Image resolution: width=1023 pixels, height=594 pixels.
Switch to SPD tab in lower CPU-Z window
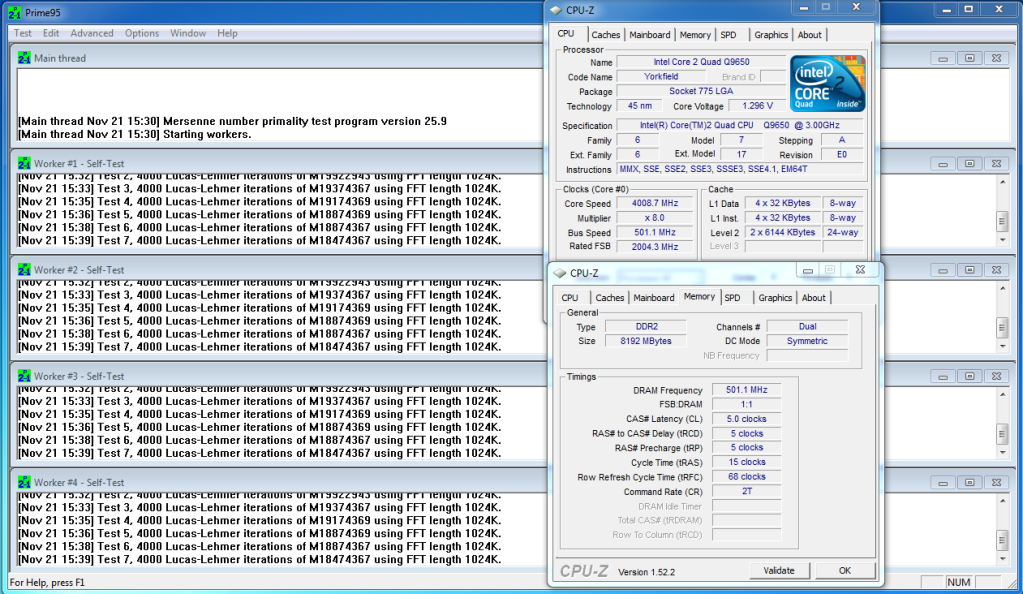(x=732, y=298)
